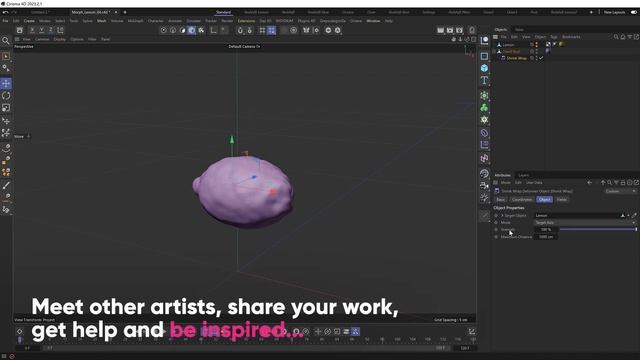Screen dimensions: 640x360
Task: Toggle the highlighted snap icon in top toolbar
Action: [x=271, y=30]
